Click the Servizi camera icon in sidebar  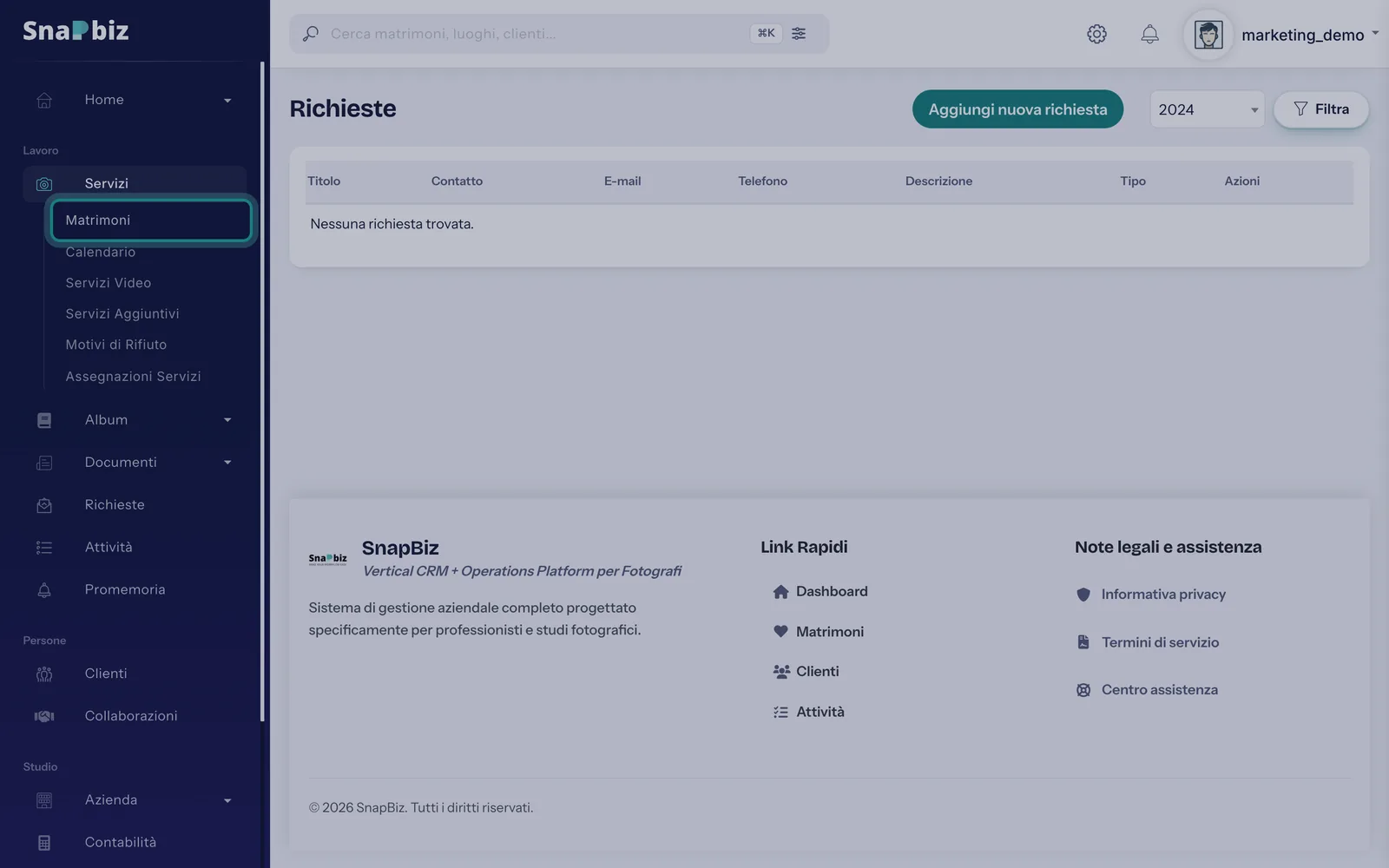coord(44,184)
